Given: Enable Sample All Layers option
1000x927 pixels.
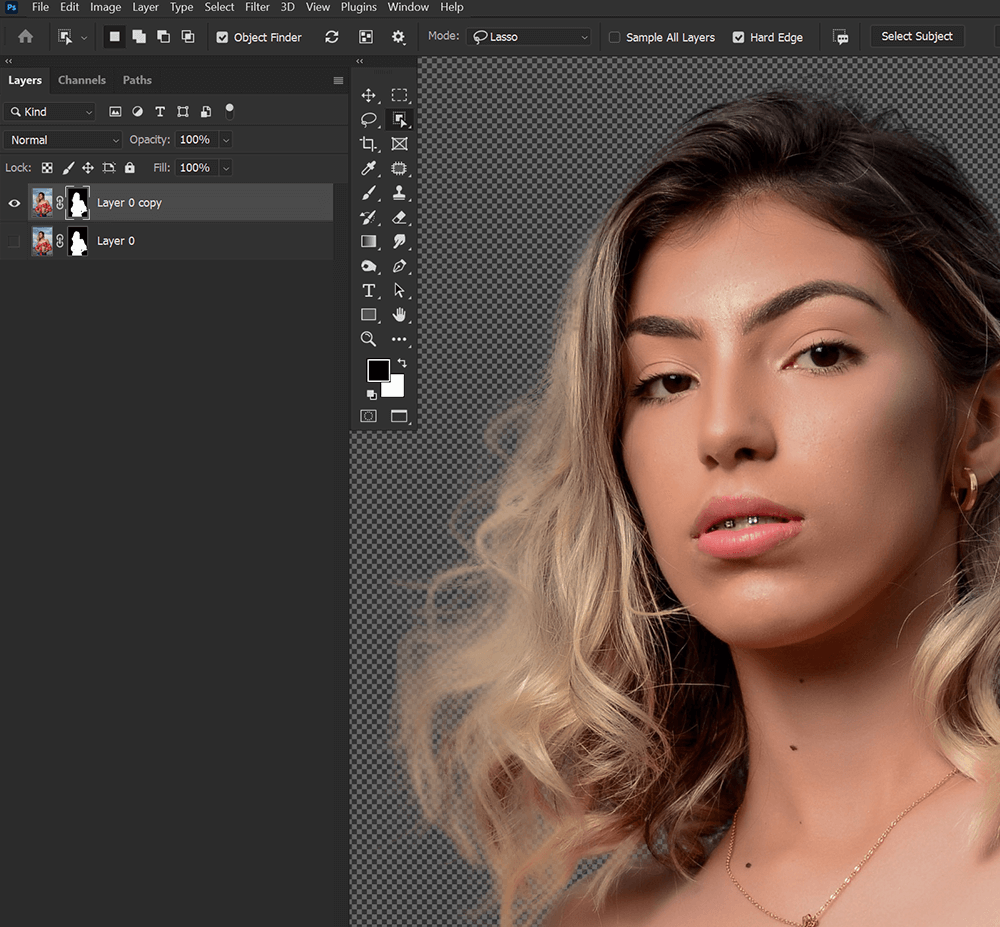Looking at the screenshot, I should click(614, 38).
